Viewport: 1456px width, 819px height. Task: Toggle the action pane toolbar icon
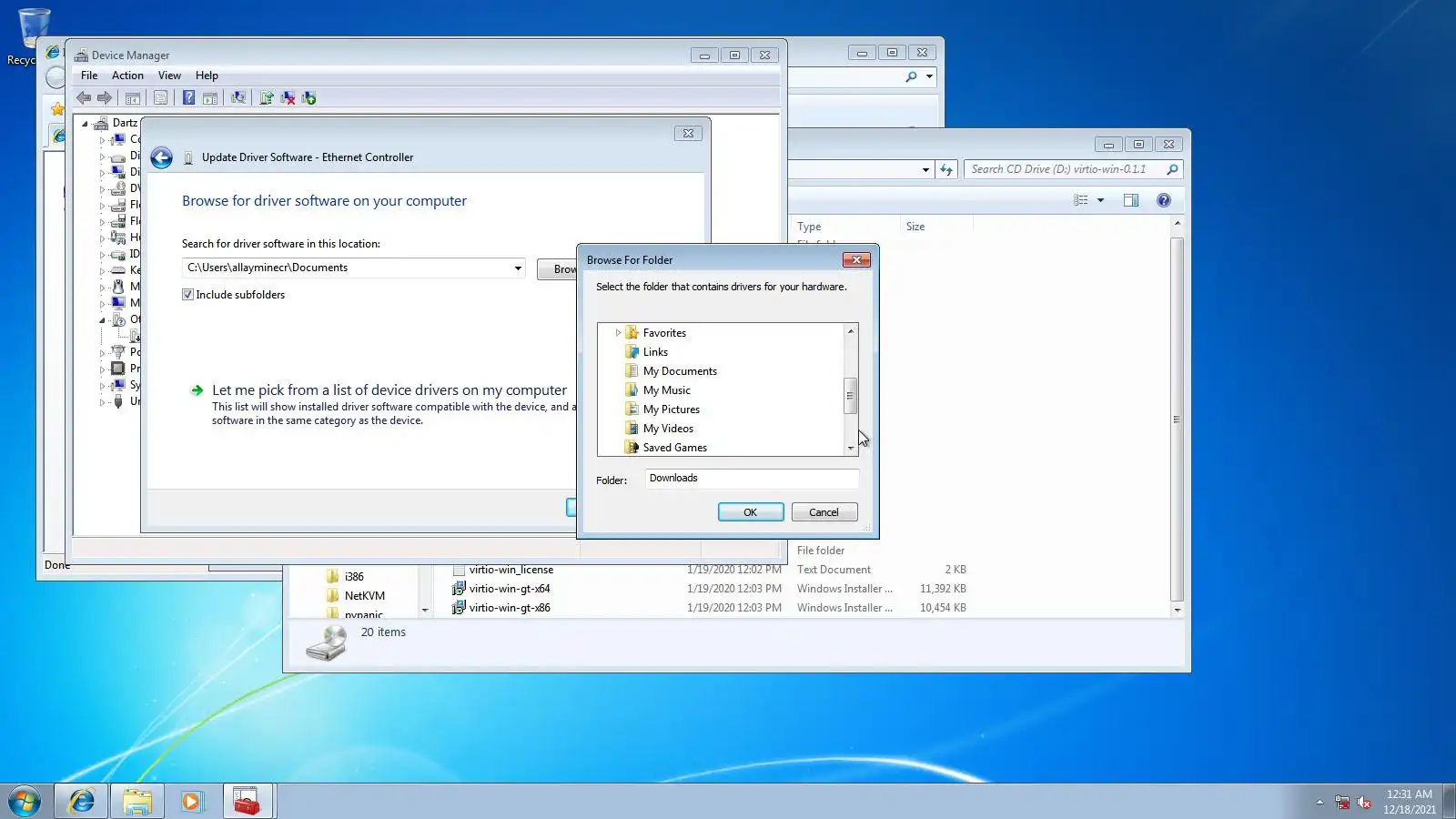[x=210, y=98]
